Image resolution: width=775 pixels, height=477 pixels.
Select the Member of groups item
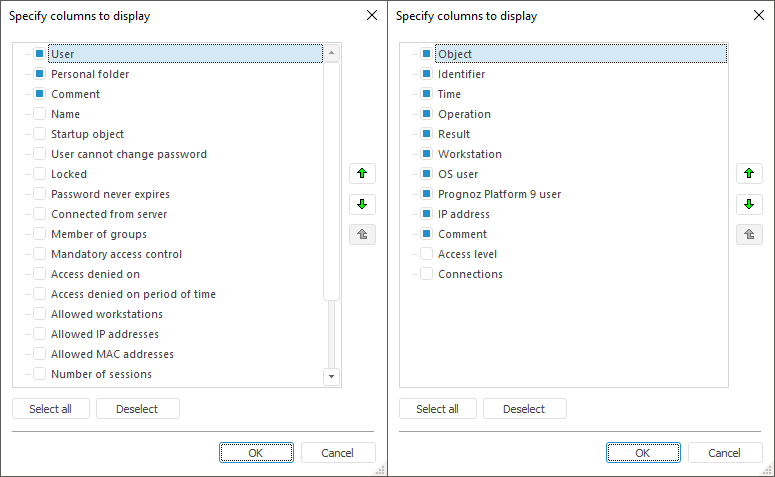(x=99, y=234)
